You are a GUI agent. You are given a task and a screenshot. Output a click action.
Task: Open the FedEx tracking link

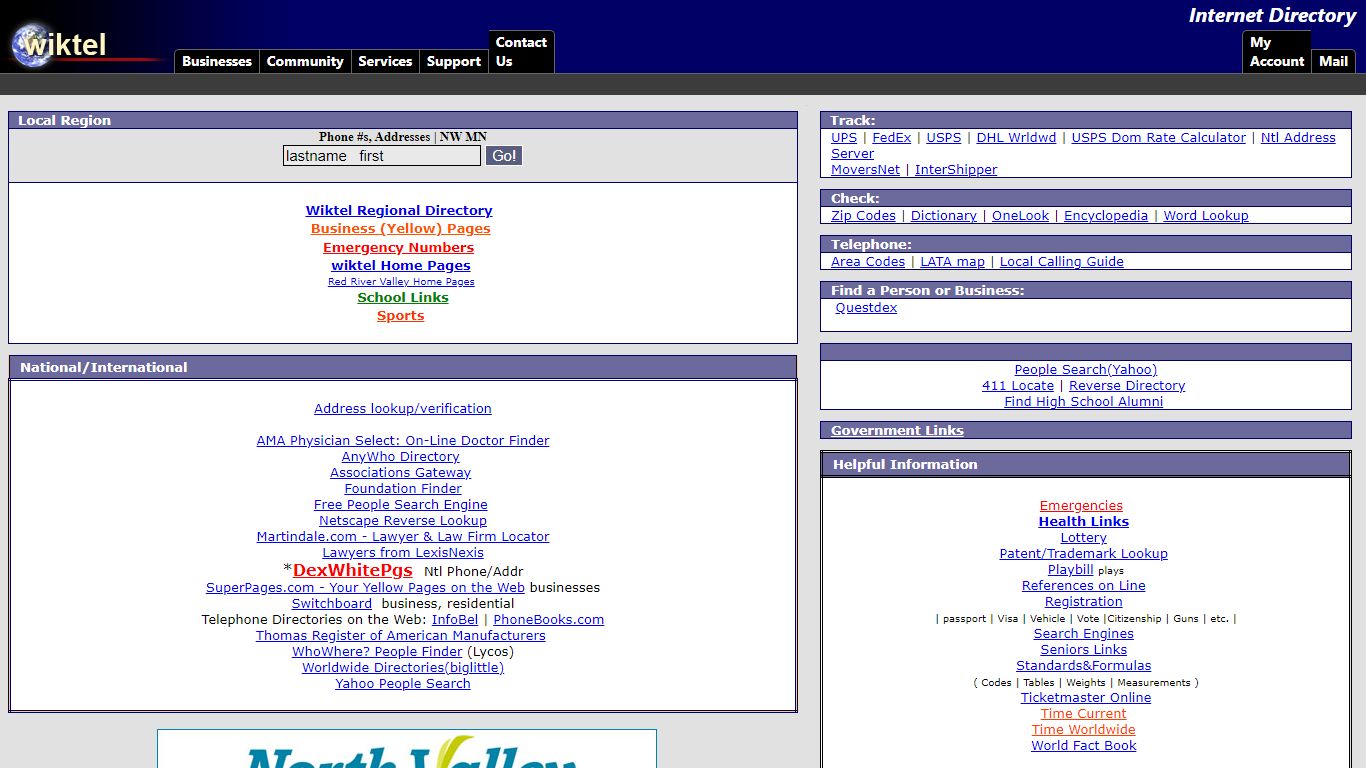pos(892,138)
